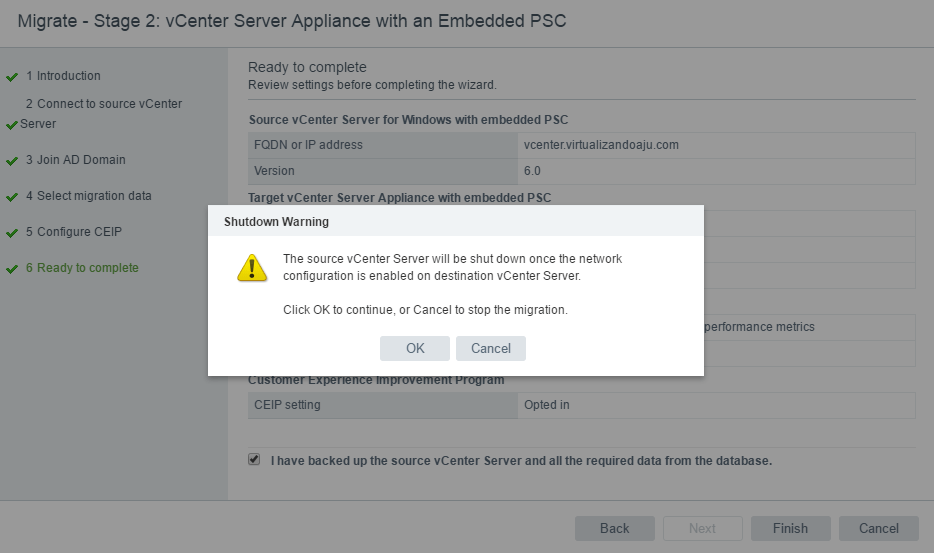The height and width of the screenshot is (553, 934).
Task: Click OK in the Shutdown Warning dialog
Action: [x=415, y=348]
